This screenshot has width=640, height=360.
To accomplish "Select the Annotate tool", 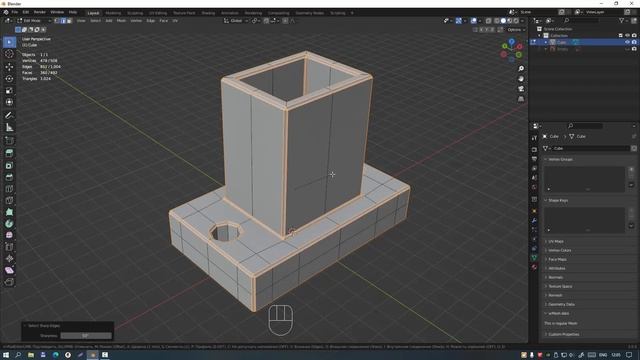I will pos(9,116).
